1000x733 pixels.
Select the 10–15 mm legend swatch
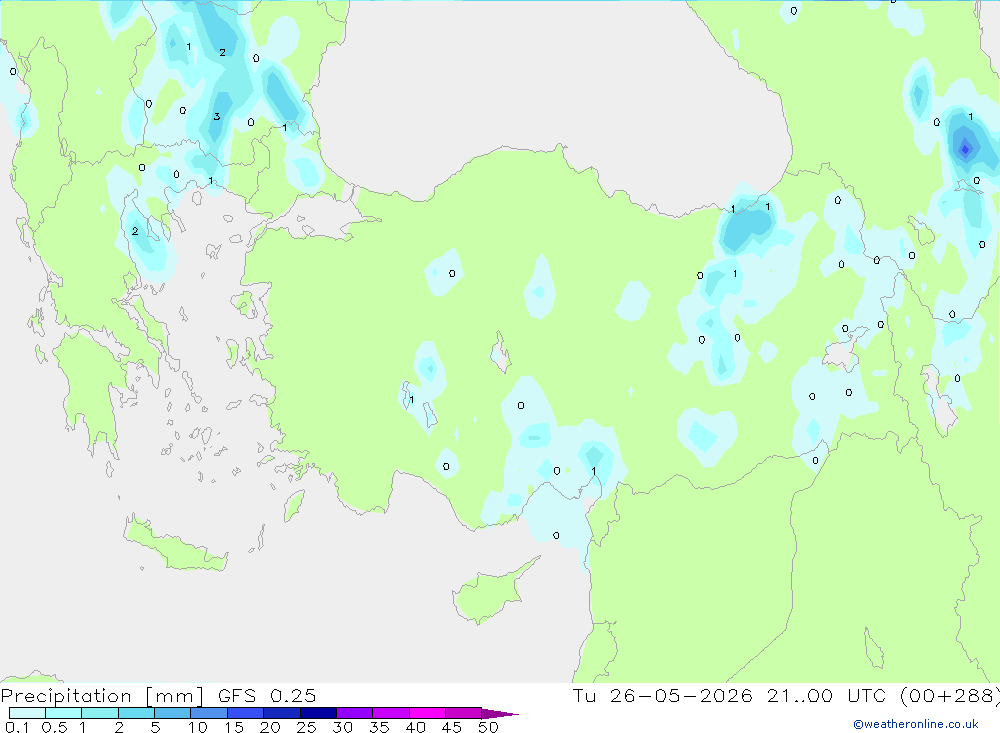[x=209, y=713]
